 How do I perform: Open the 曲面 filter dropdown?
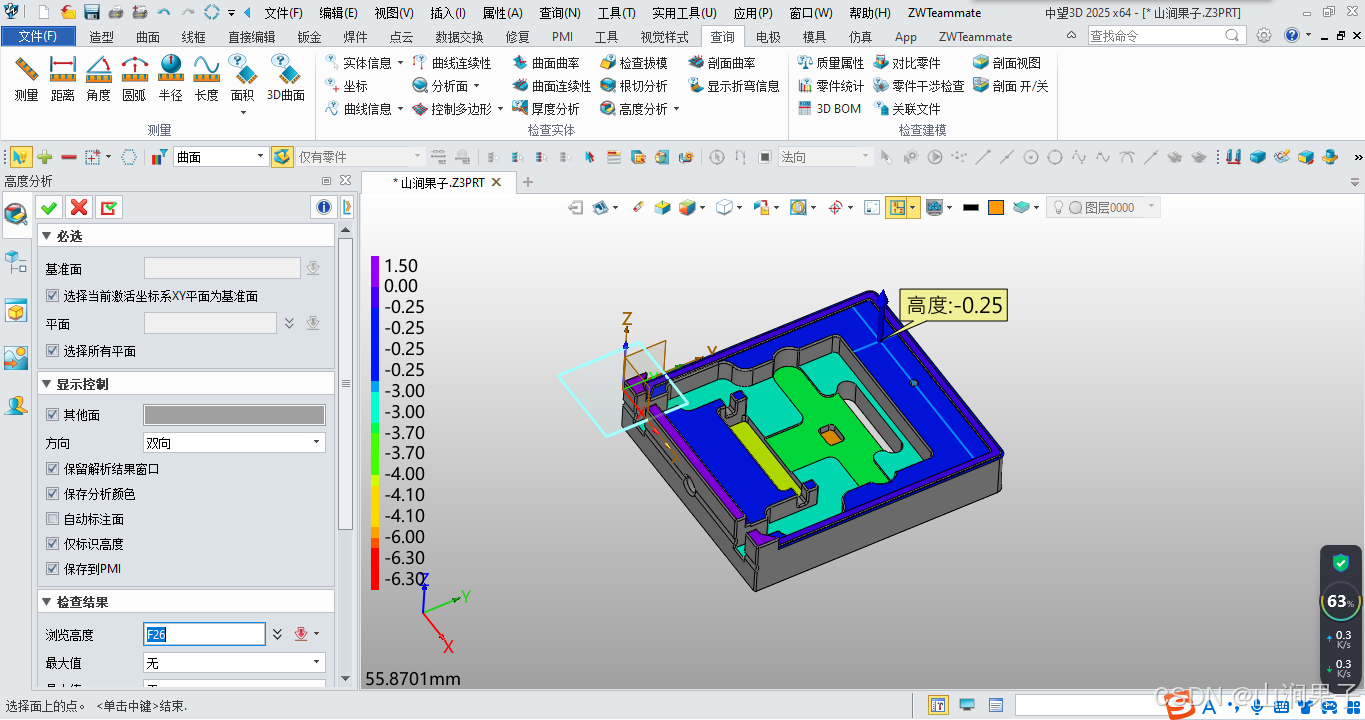point(221,157)
